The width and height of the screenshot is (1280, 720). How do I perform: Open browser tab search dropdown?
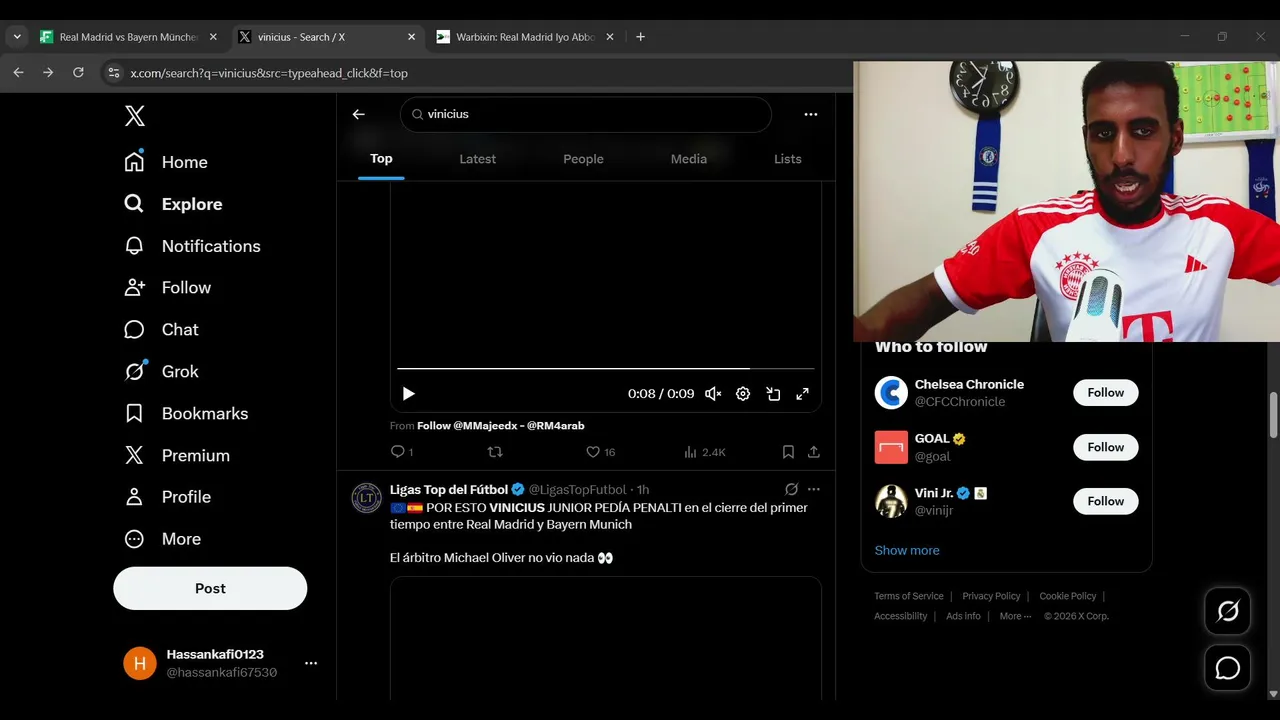point(17,37)
